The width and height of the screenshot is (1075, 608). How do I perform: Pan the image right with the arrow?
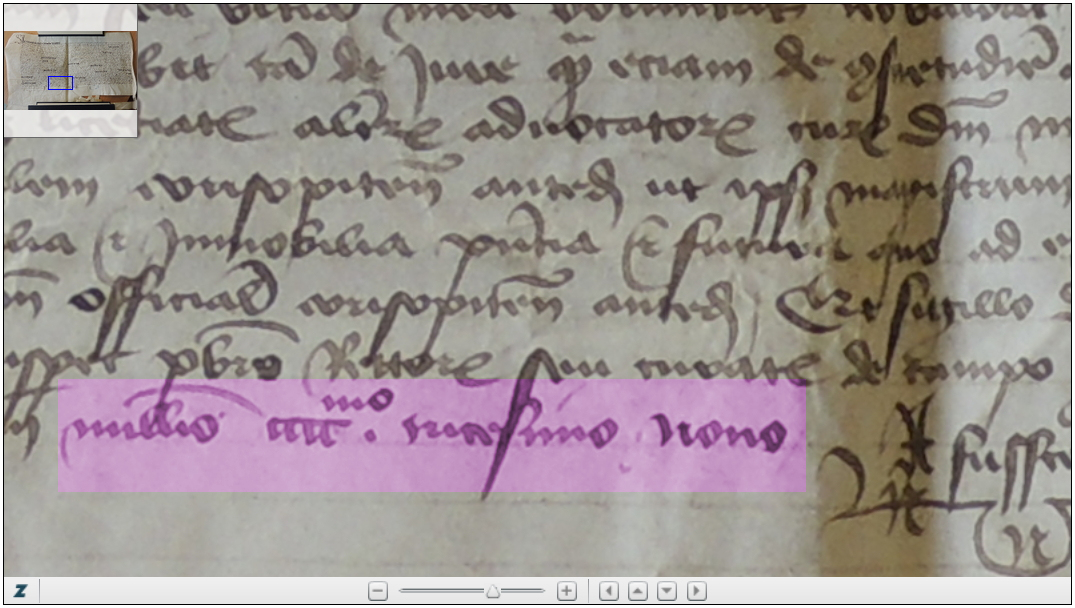point(696,591)
